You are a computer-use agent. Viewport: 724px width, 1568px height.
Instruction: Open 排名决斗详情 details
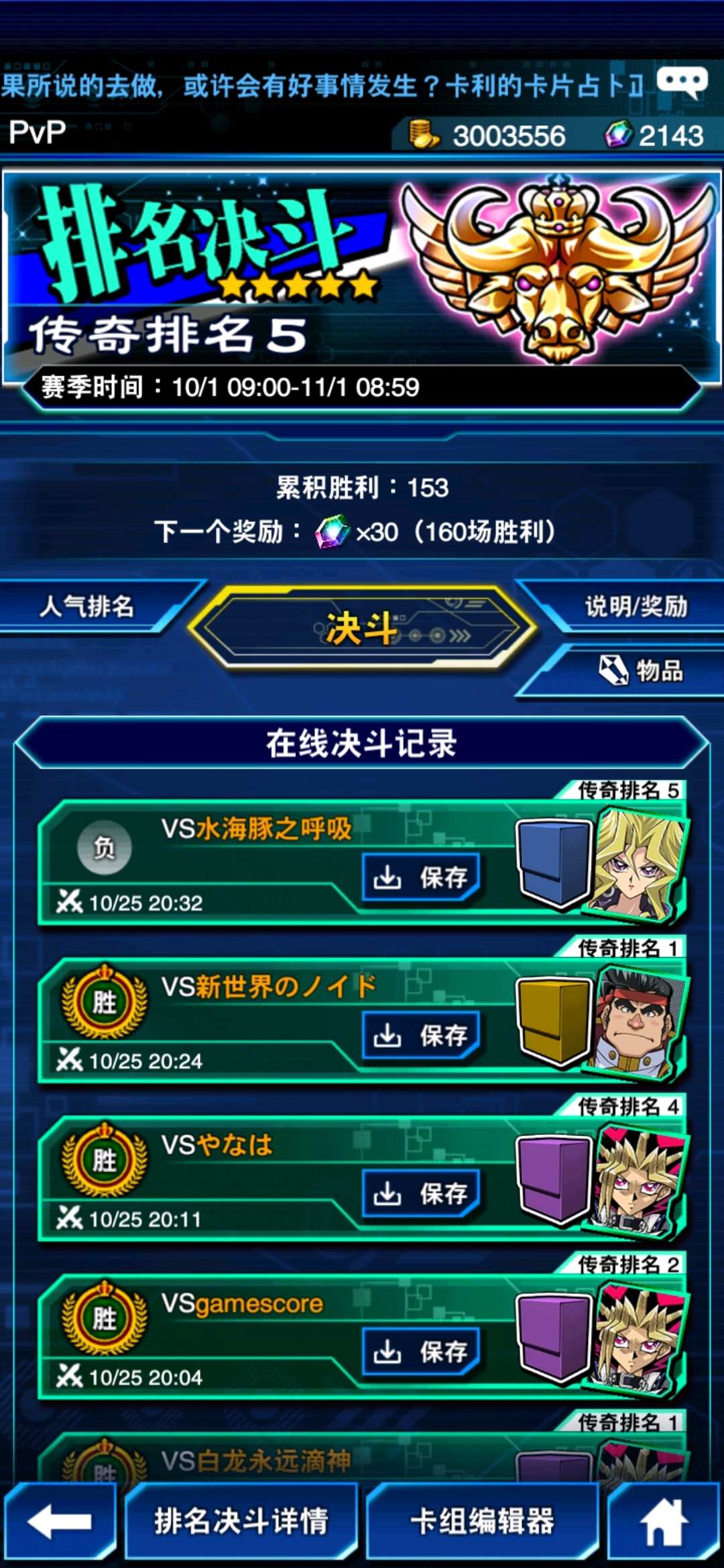pos(241,1521)
